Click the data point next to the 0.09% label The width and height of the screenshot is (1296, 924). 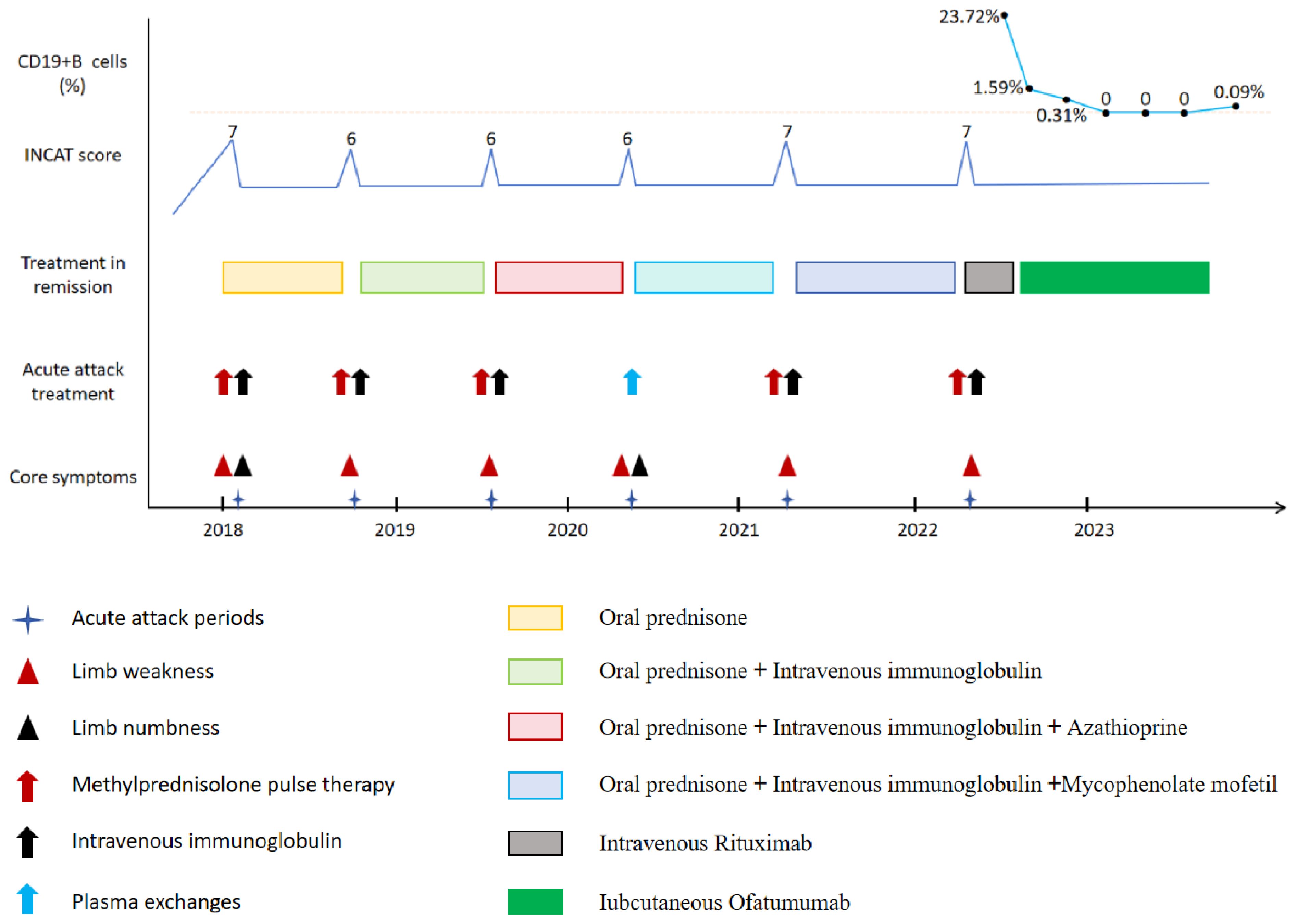(x=1236, y=107)
